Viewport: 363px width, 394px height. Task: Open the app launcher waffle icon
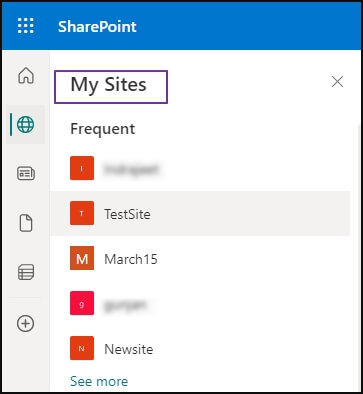[26, 26]
